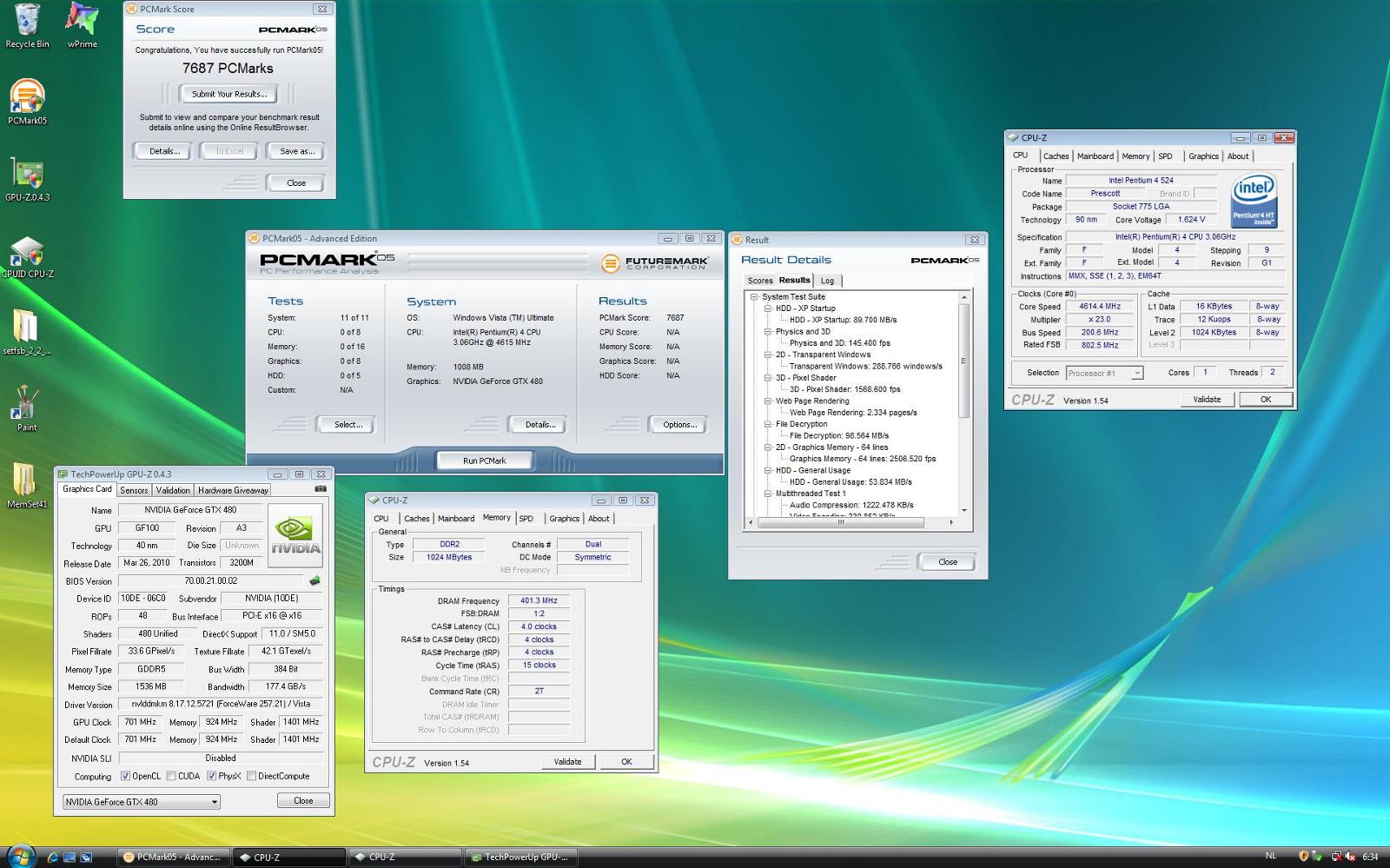Click the GPU-Z screenshot camera icon
The width and height of the screenshot is (1390, 868).
click(x=321, y=489)
